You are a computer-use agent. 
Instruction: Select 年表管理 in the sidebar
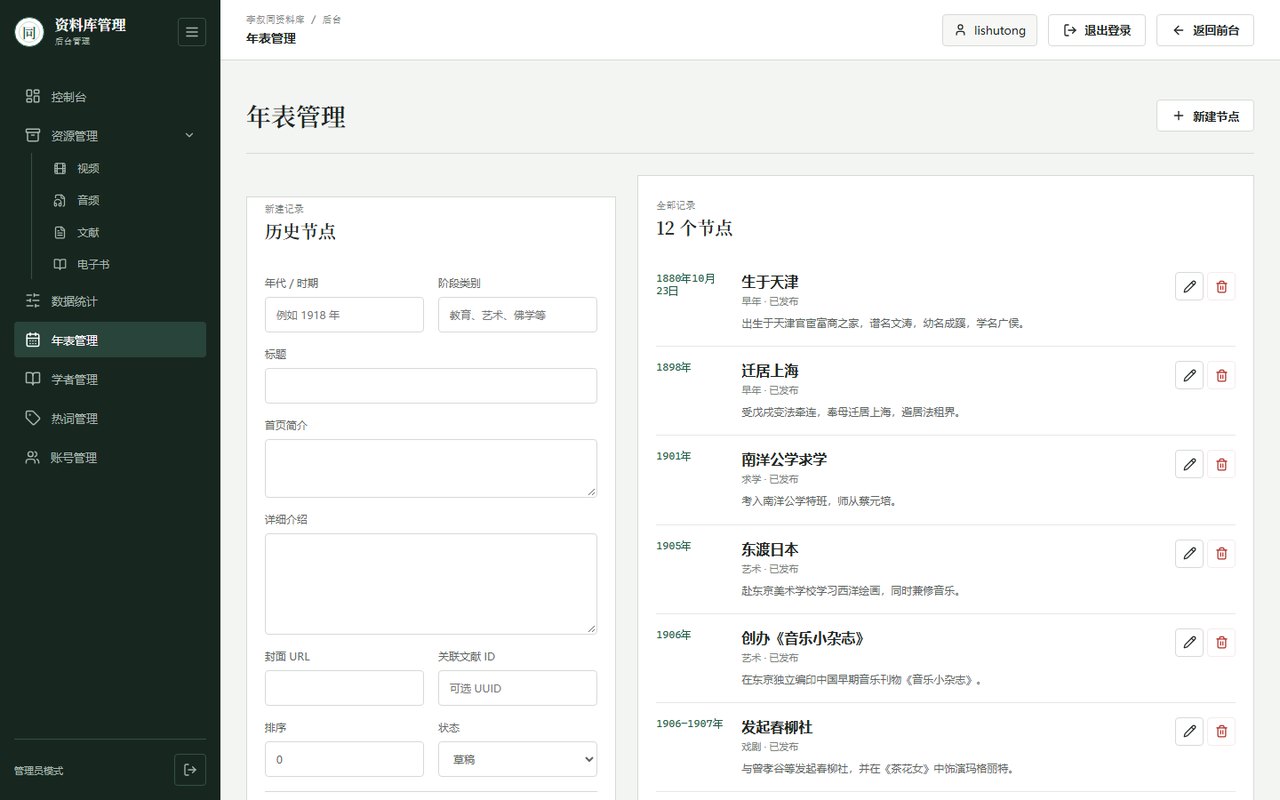(110, 340)
